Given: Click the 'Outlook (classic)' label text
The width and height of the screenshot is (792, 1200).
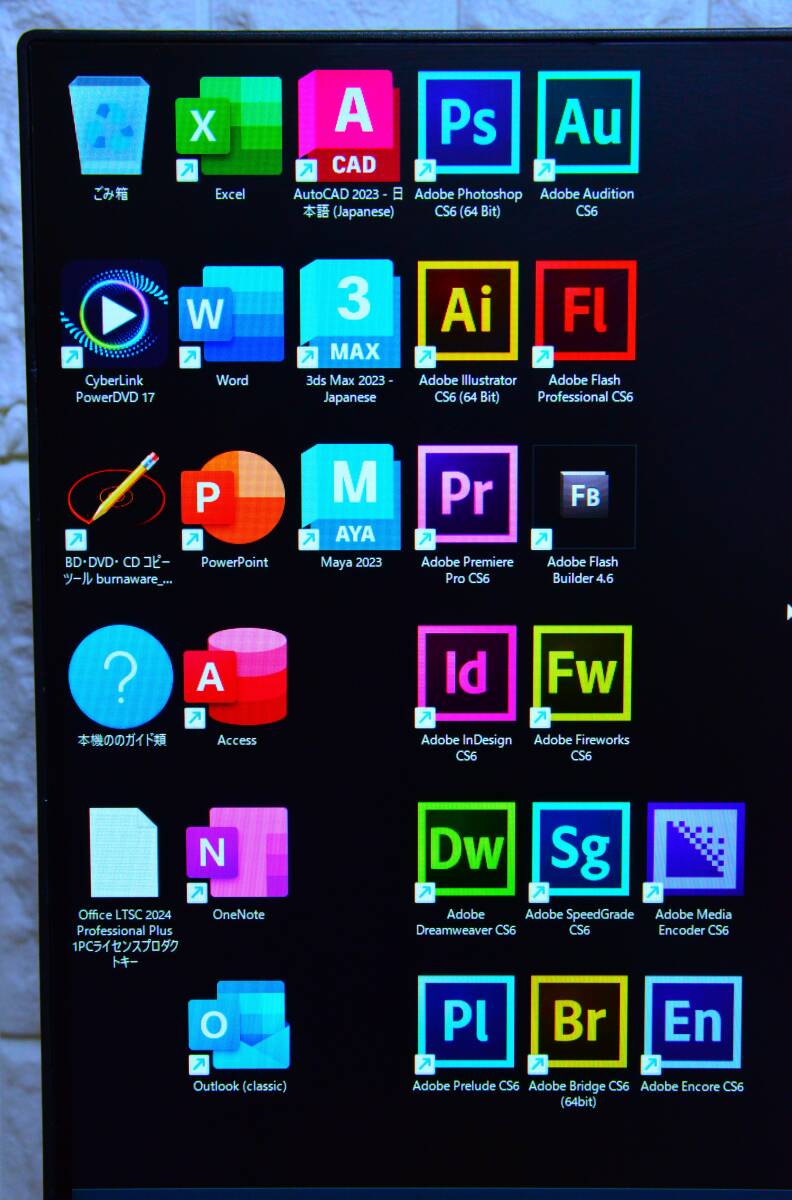Looking at the screenshot, I should coord(240,1086).
